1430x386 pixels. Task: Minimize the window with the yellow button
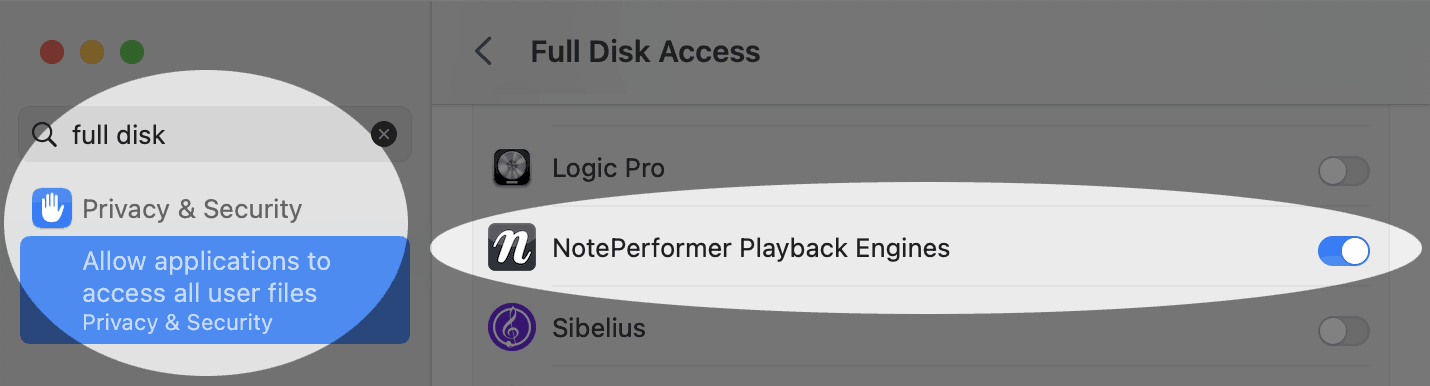point(91,51)
